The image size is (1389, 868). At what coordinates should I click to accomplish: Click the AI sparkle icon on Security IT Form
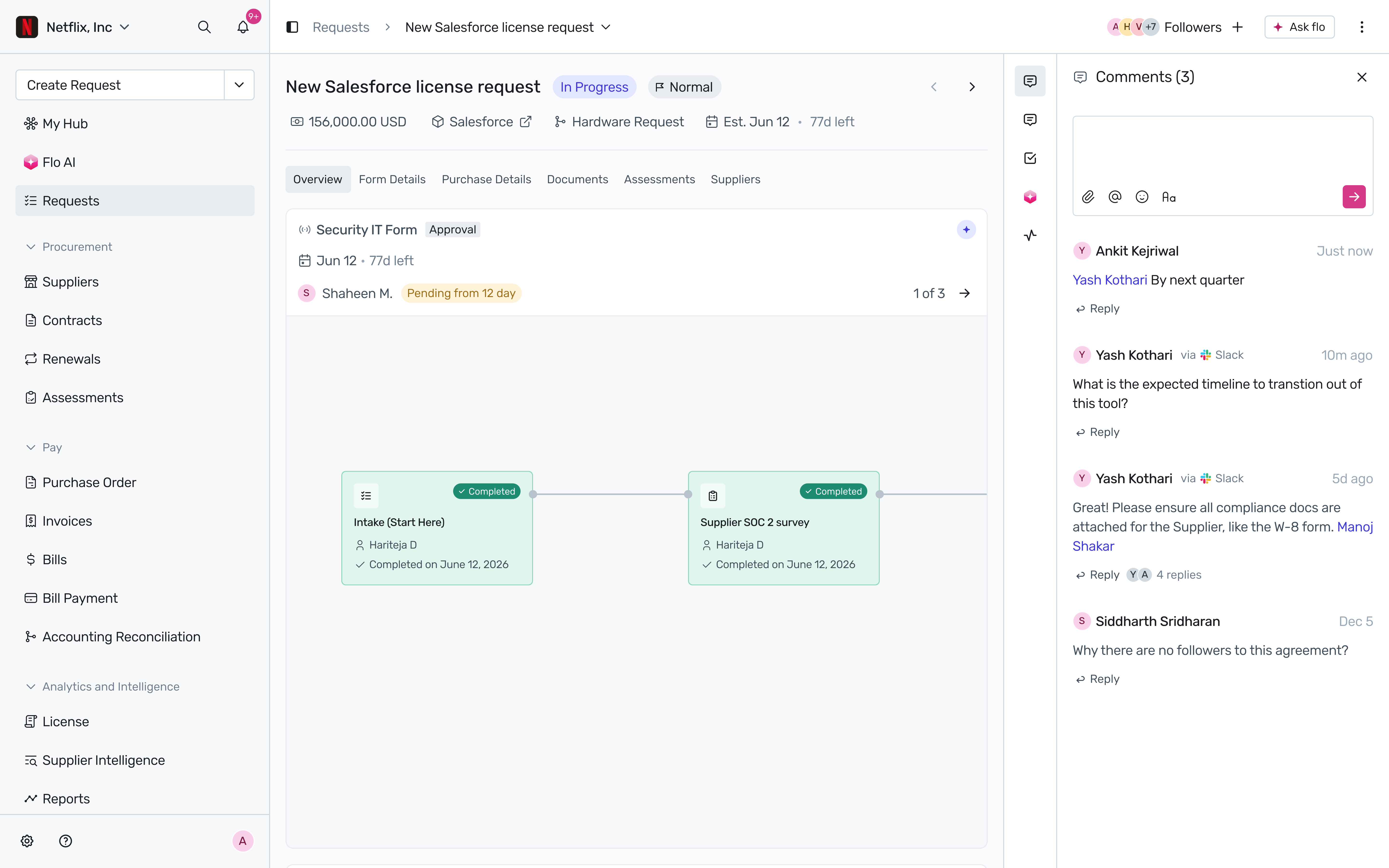[966, 230]
